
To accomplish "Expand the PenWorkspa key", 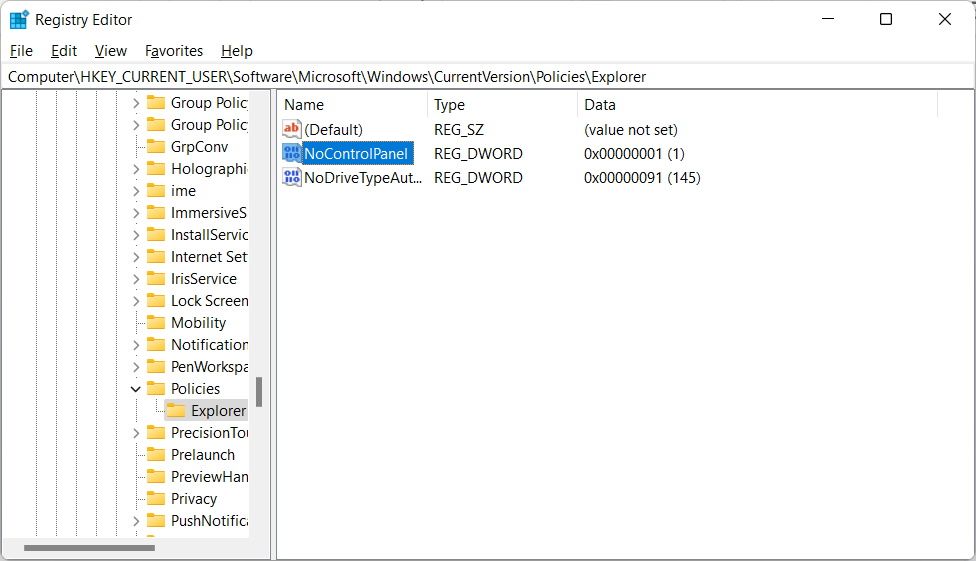I will point(136,366).
